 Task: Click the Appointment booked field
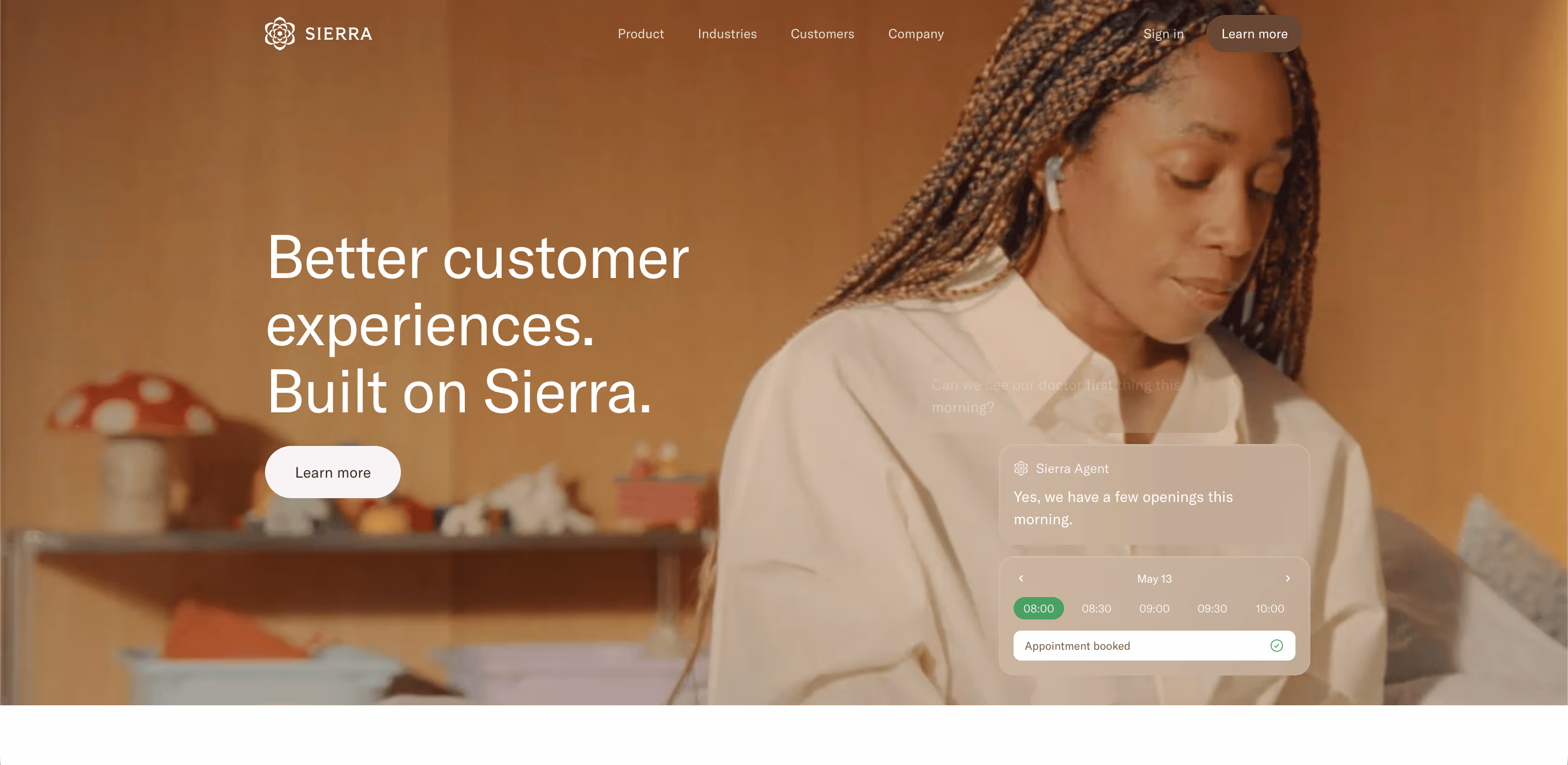tap(1154, 646)
